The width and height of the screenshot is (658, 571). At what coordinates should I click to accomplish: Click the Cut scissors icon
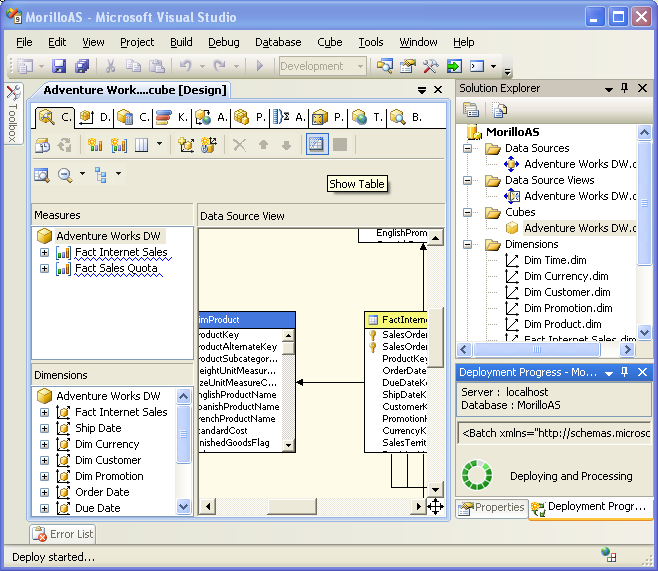pyautogui.click(x=110, y=66)
